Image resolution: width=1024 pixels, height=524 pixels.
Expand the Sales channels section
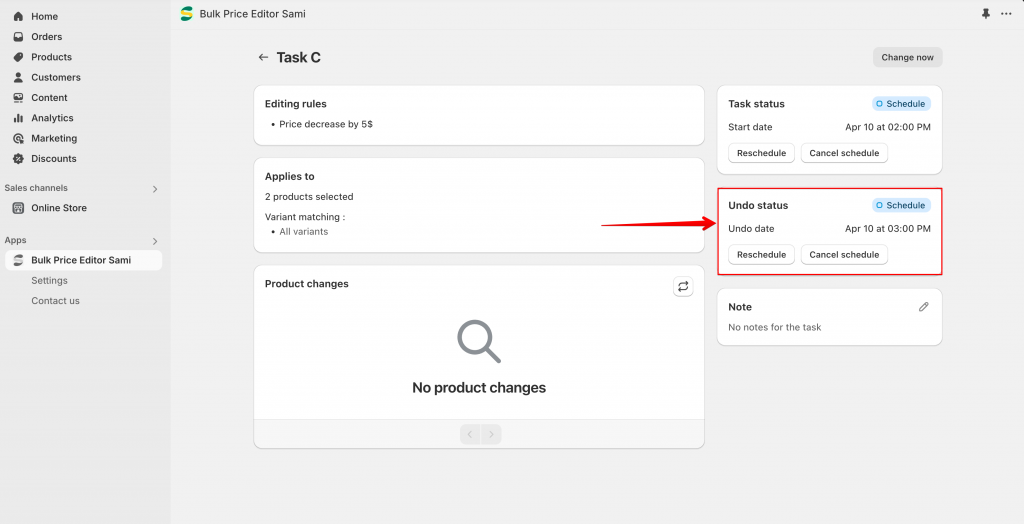click(x=155, y=189)
